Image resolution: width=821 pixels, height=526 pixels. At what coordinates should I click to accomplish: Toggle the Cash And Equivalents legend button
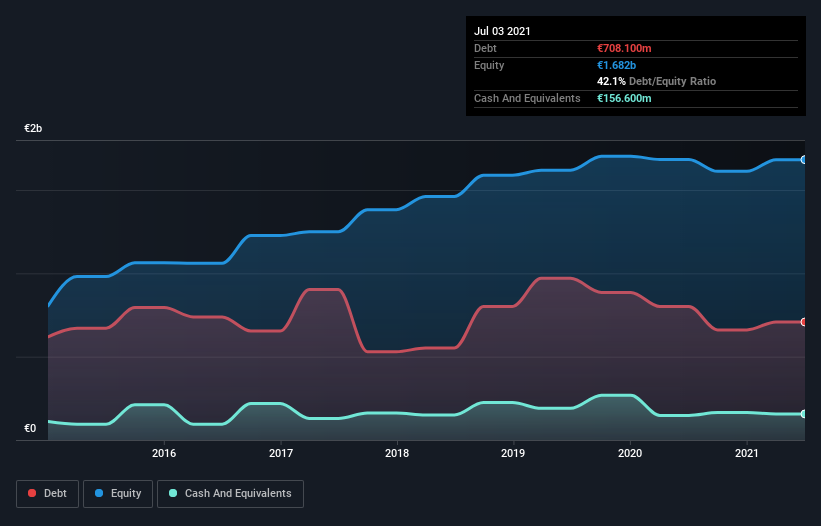pyautogui.click(x=230, y=494)
